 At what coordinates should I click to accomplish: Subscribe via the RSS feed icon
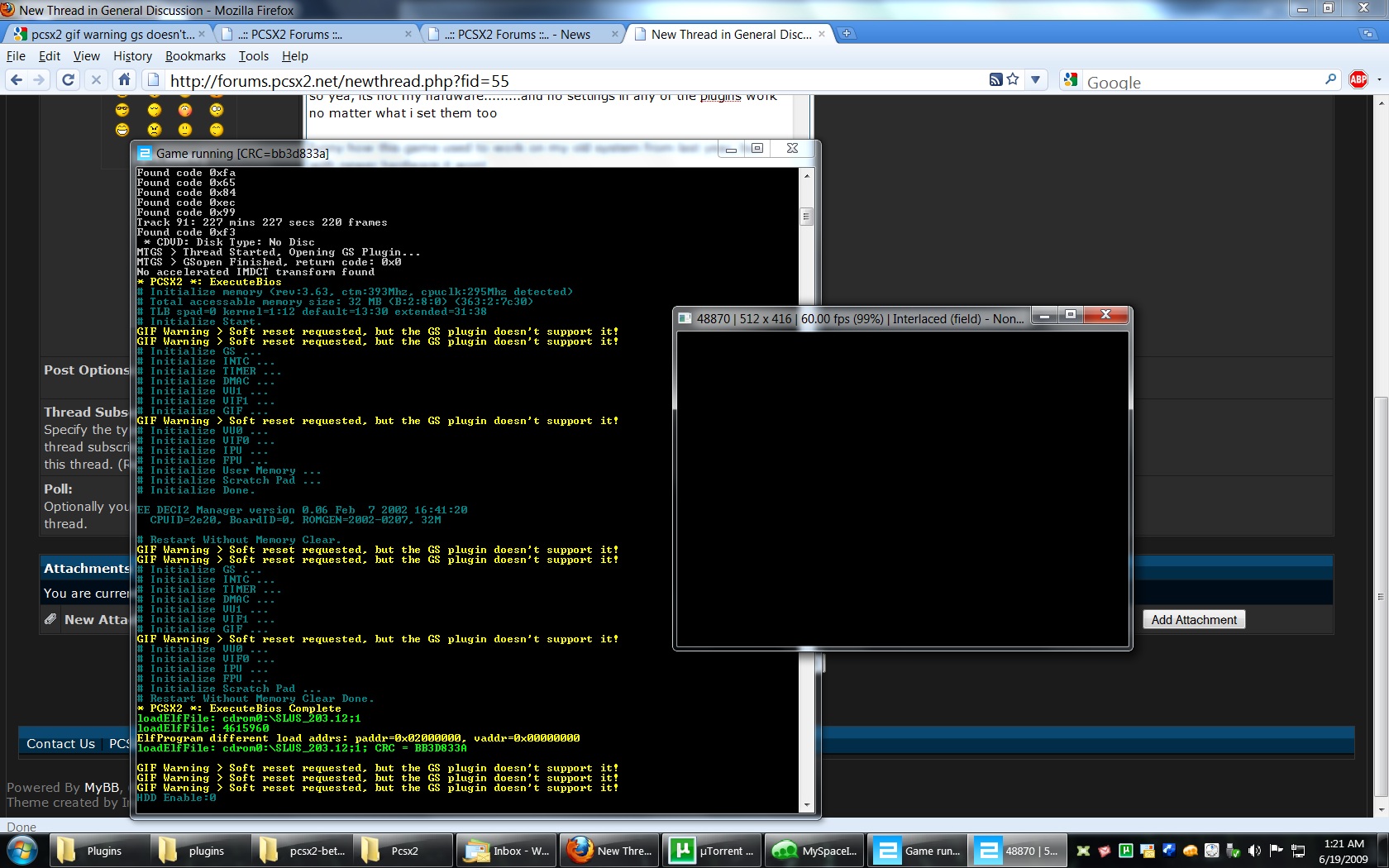tap(996, 79)
